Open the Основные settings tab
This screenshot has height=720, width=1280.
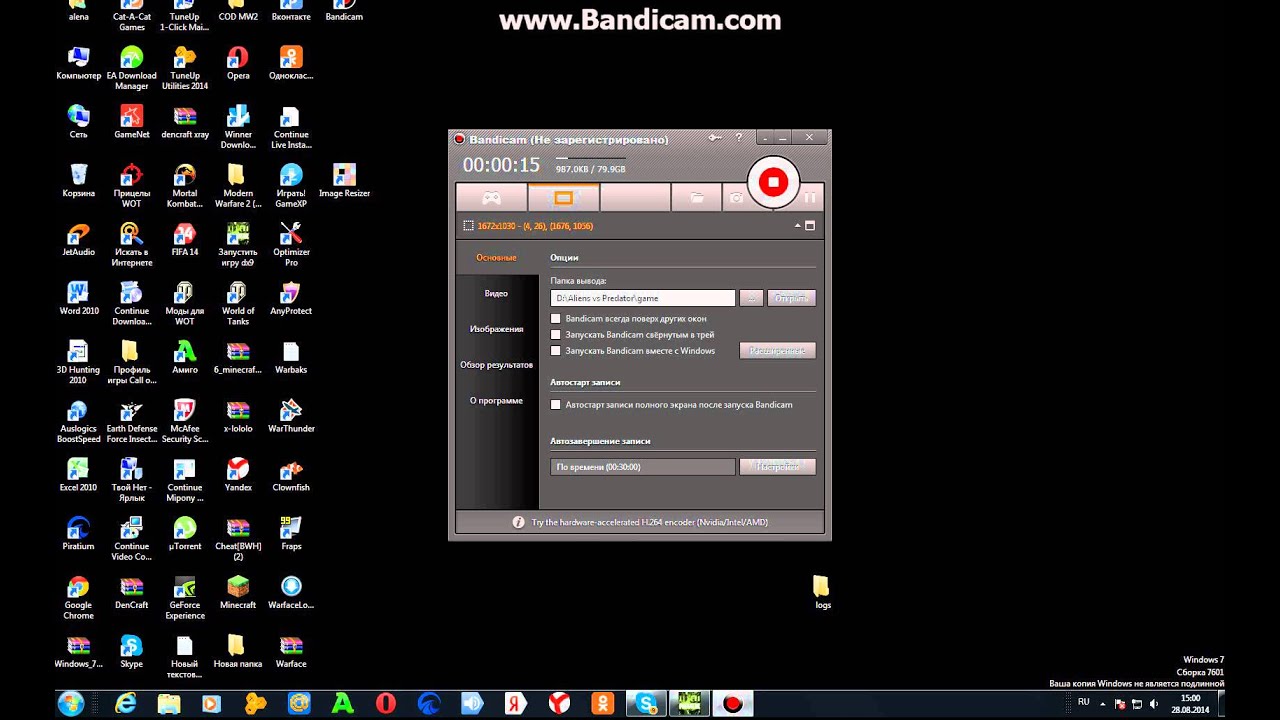pyautogui.click(x=496, y=258)
